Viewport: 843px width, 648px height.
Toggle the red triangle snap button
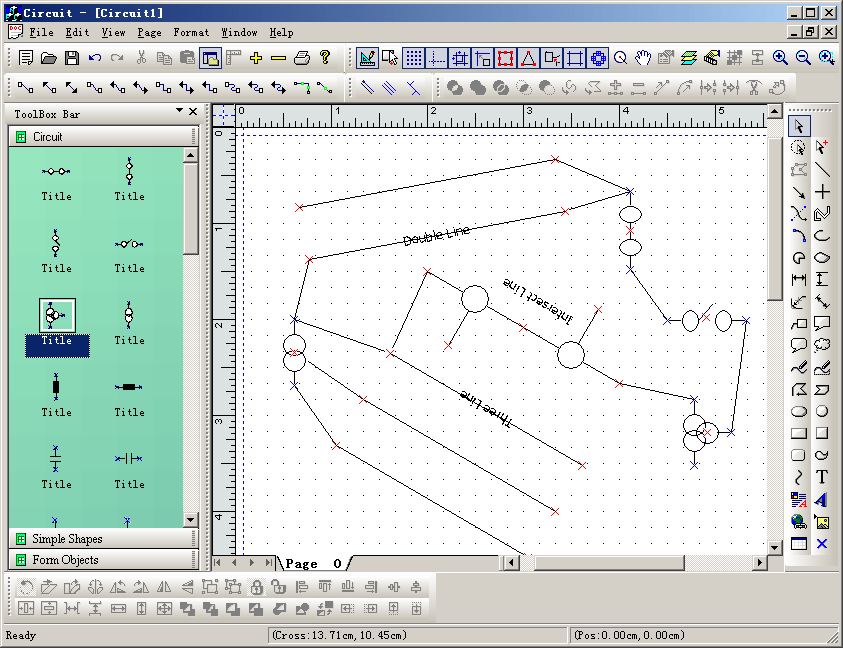click(528, 58)
